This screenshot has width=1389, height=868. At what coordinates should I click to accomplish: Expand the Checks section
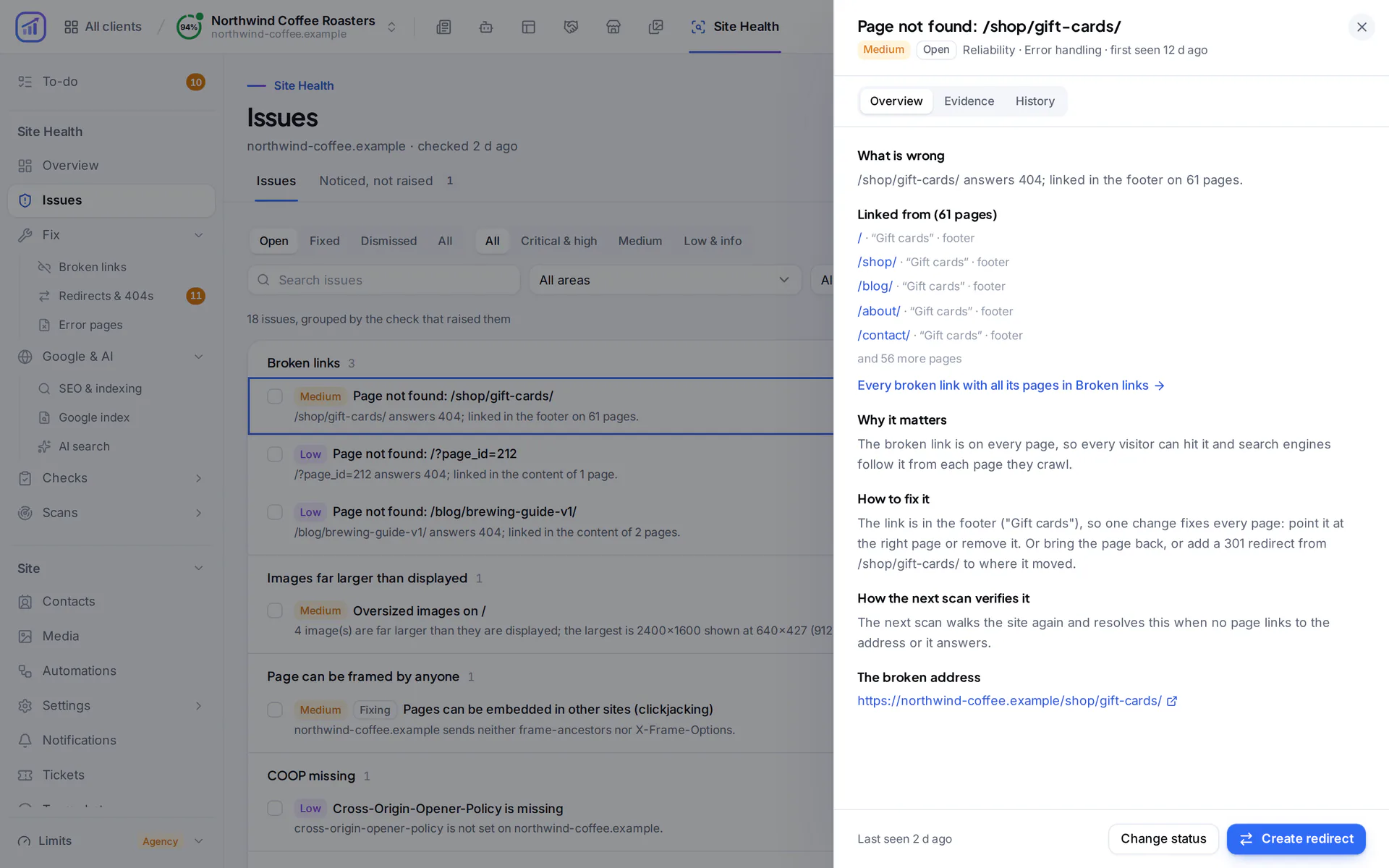[198, 478]
